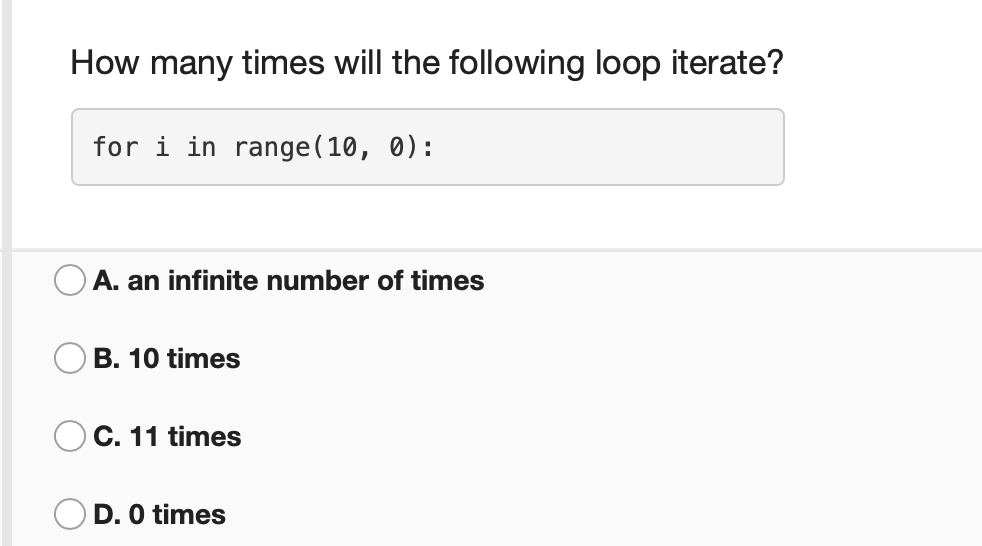This screenshot has height=546, width=982.
Task: Click the "C. 11 times" answer text
Action: [x=167, y=436]
